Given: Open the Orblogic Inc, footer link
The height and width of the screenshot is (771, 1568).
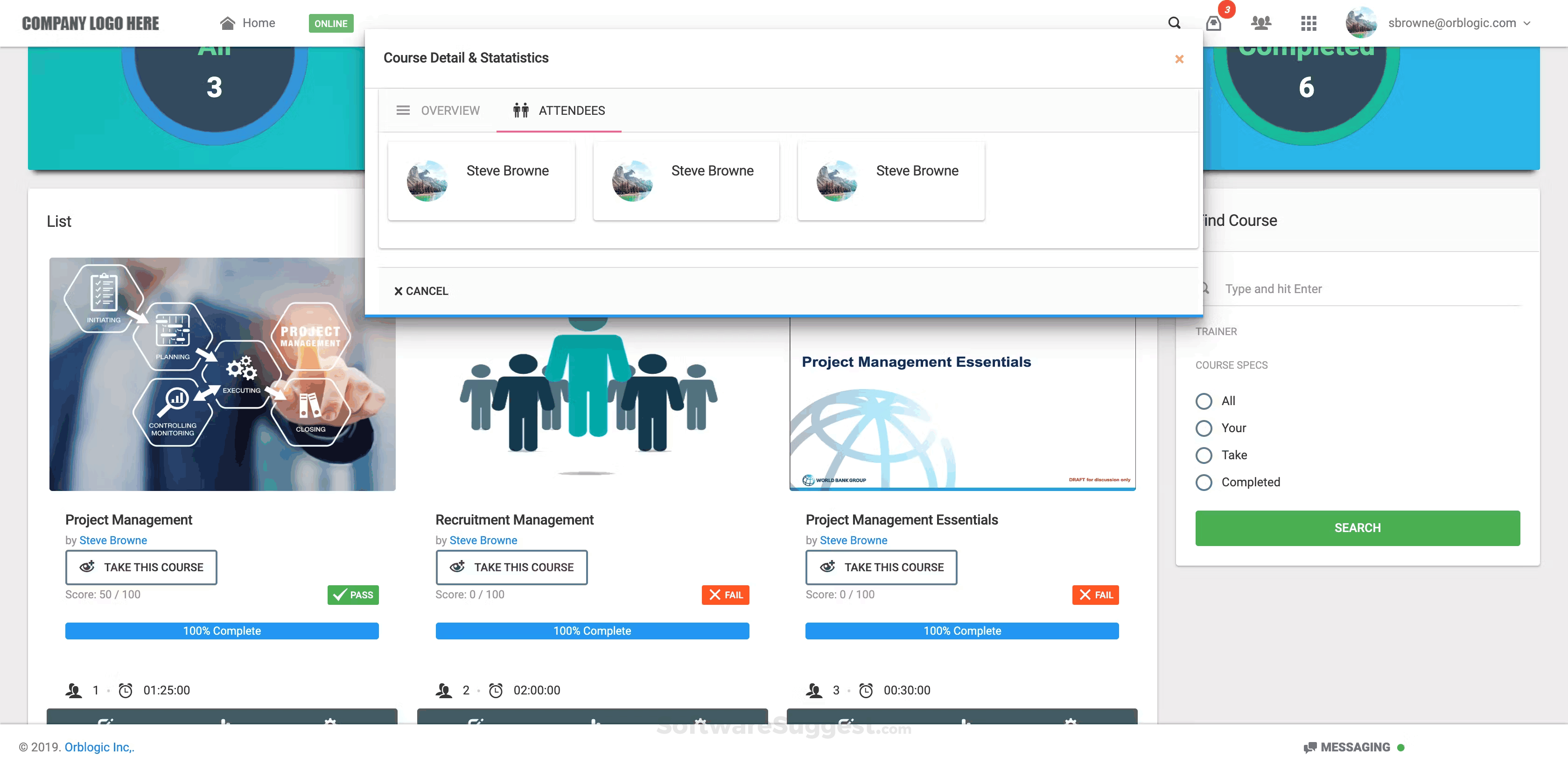Looking at the screenshot, I should click(x=99, y=747).
